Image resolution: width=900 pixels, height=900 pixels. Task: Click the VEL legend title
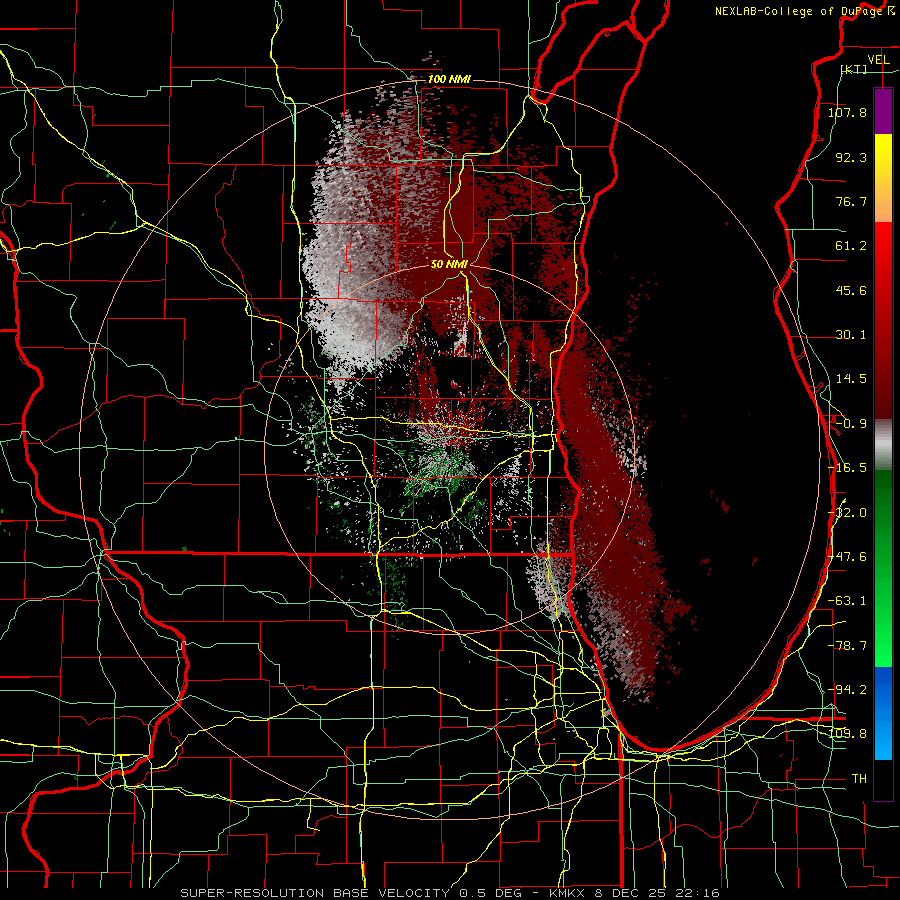[878, 60]
